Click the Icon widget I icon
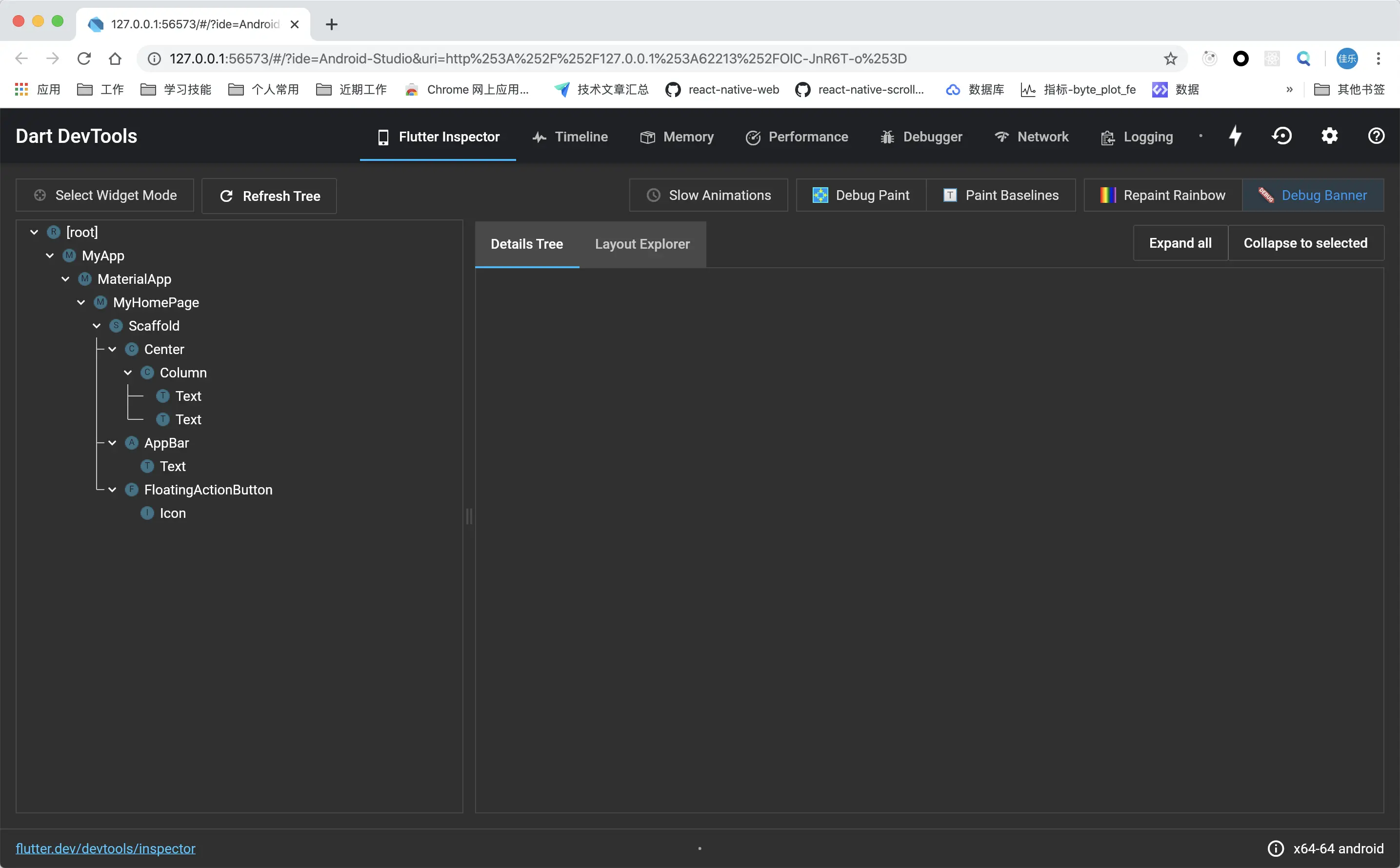The height and width of the screenshot is (868, 1400). [147, 513]
